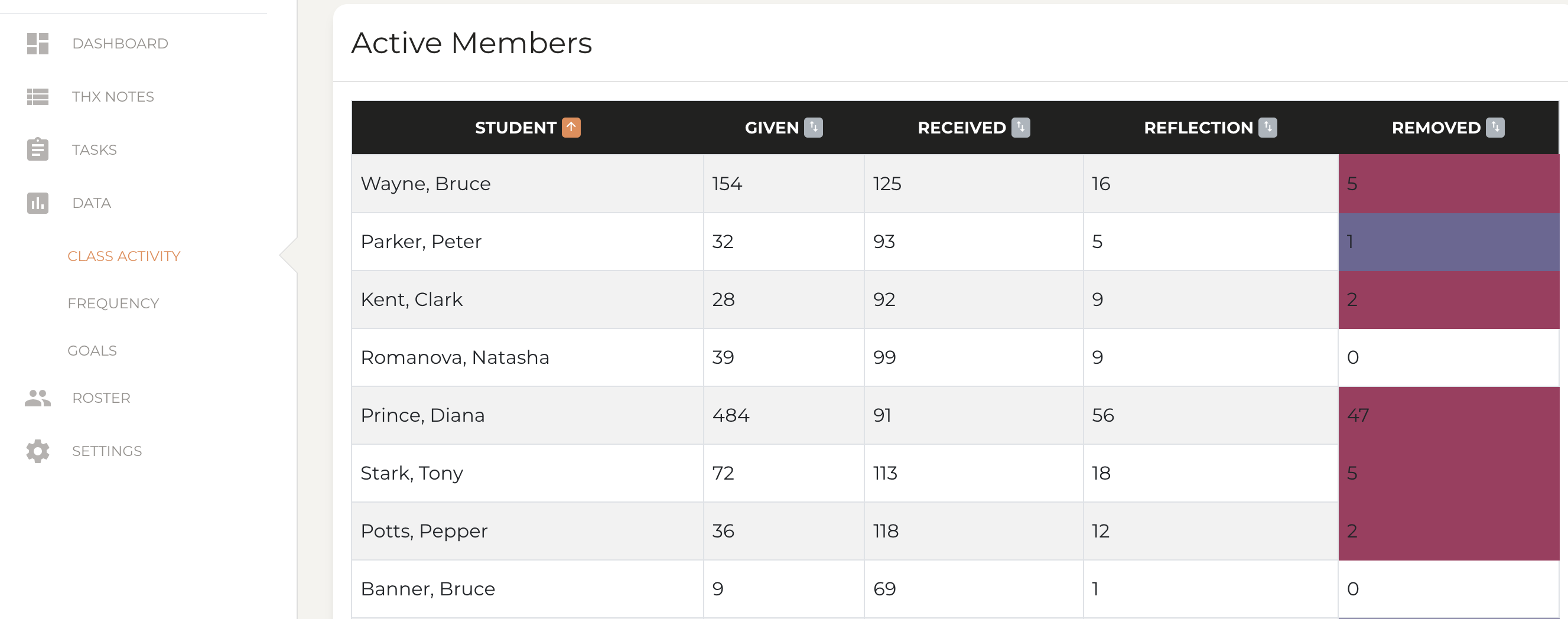
Task: Sort table by Received column icon
Action: [1021, 128]
